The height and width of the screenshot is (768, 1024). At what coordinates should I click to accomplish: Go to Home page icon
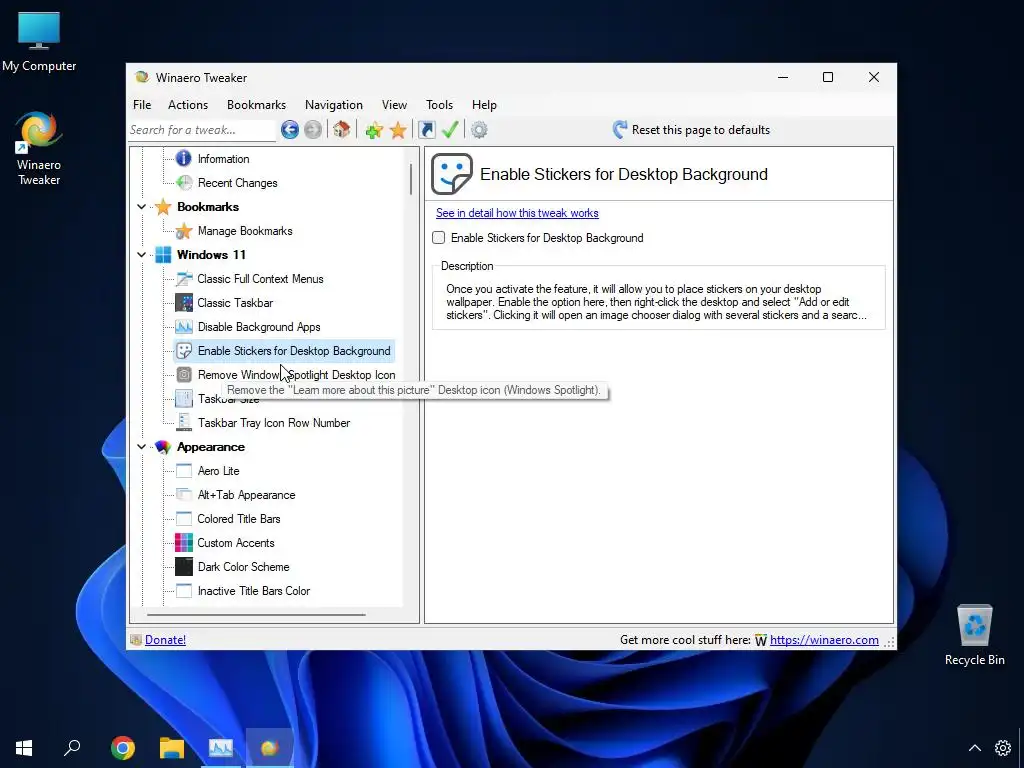pos(342,129)
